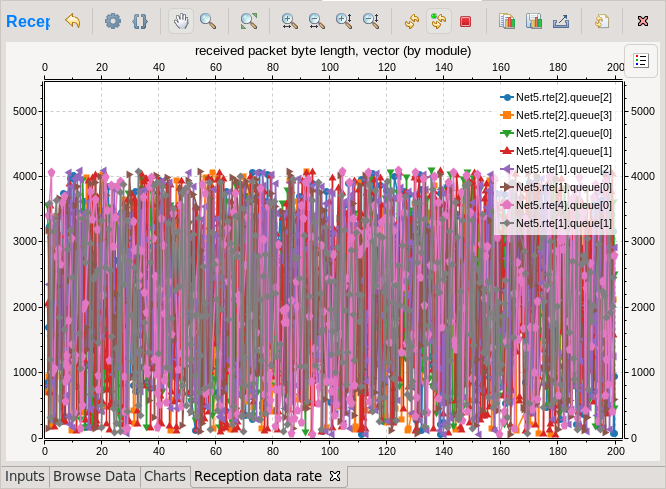666x489 pixels.
Task: Open the chart script editor braces icon
Action: point(140,21)
